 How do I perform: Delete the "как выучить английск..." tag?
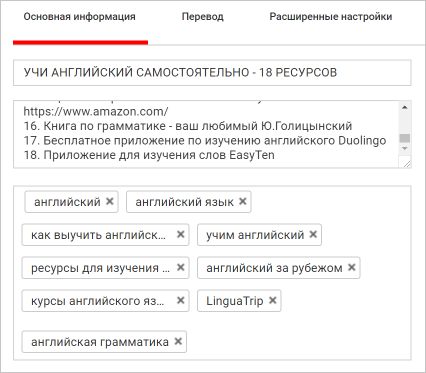[x=181, y=234]
